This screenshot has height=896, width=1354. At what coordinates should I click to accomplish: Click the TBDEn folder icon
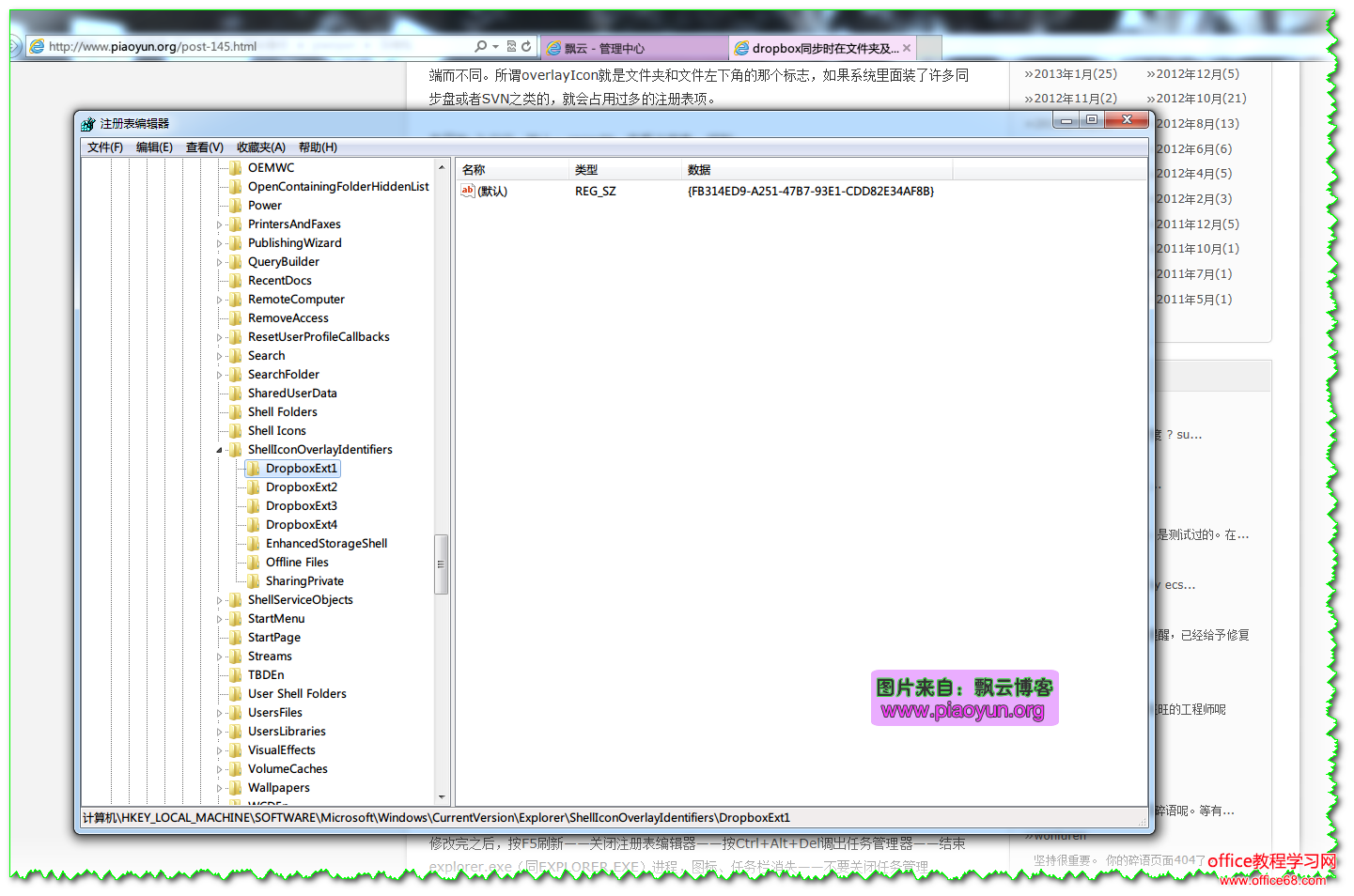pyautogui.click(x=236, y=675)
